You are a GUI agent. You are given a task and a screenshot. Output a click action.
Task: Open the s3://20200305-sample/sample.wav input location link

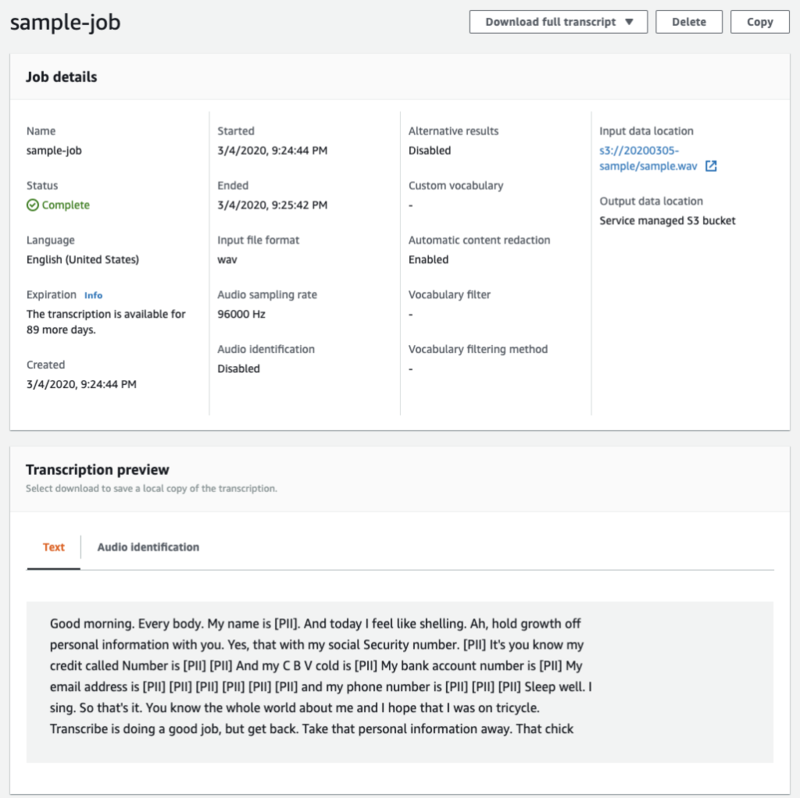[648, 158]
